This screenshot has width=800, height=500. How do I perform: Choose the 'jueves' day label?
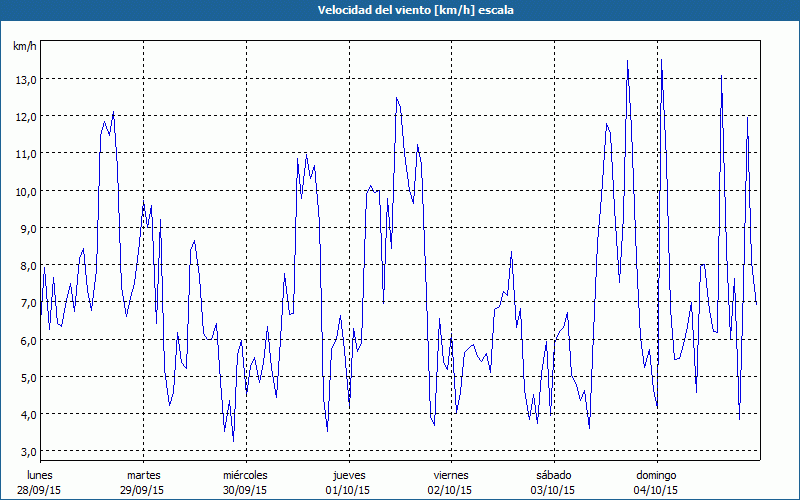[348, 475]
